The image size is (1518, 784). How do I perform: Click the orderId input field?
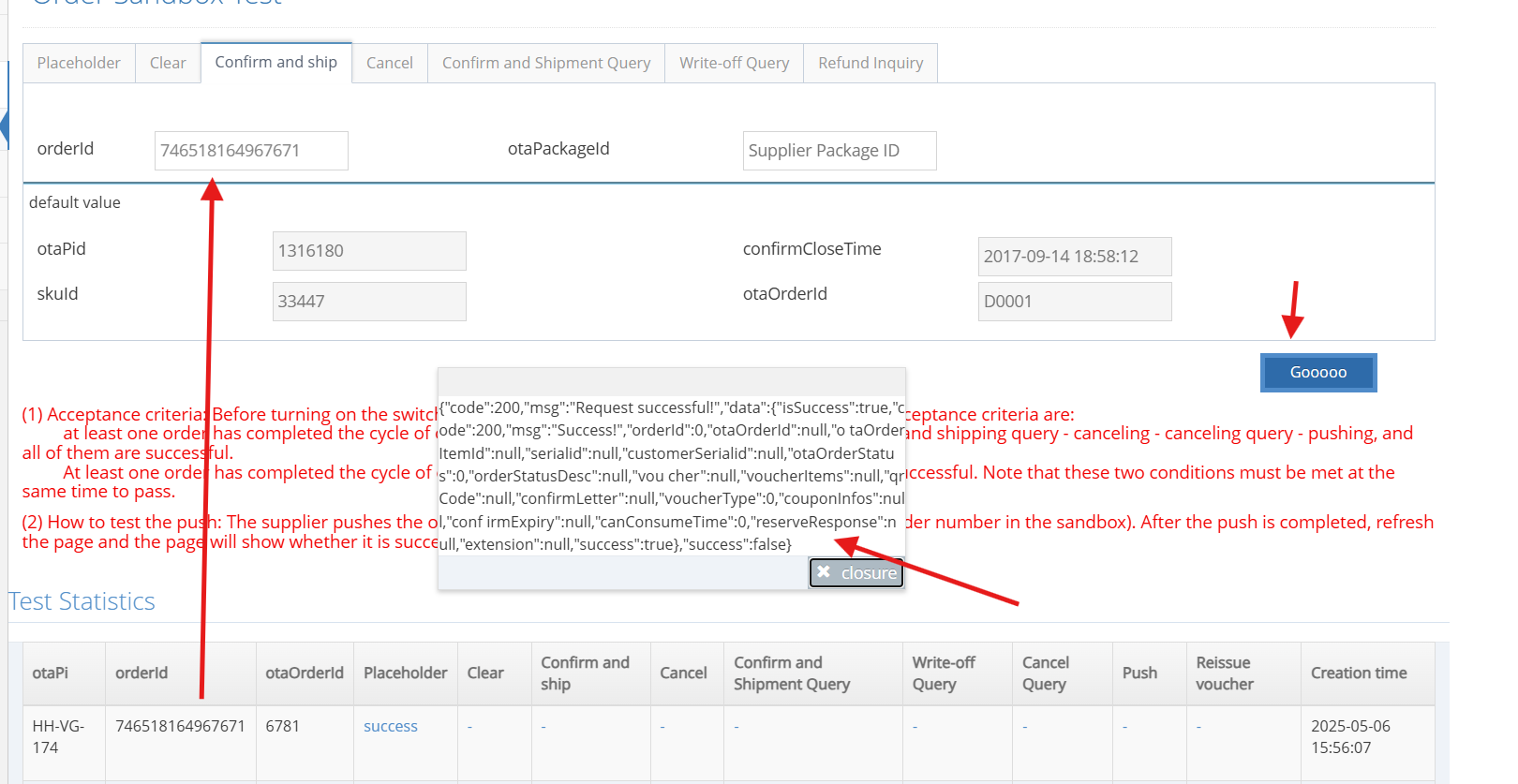pos(251,151)
